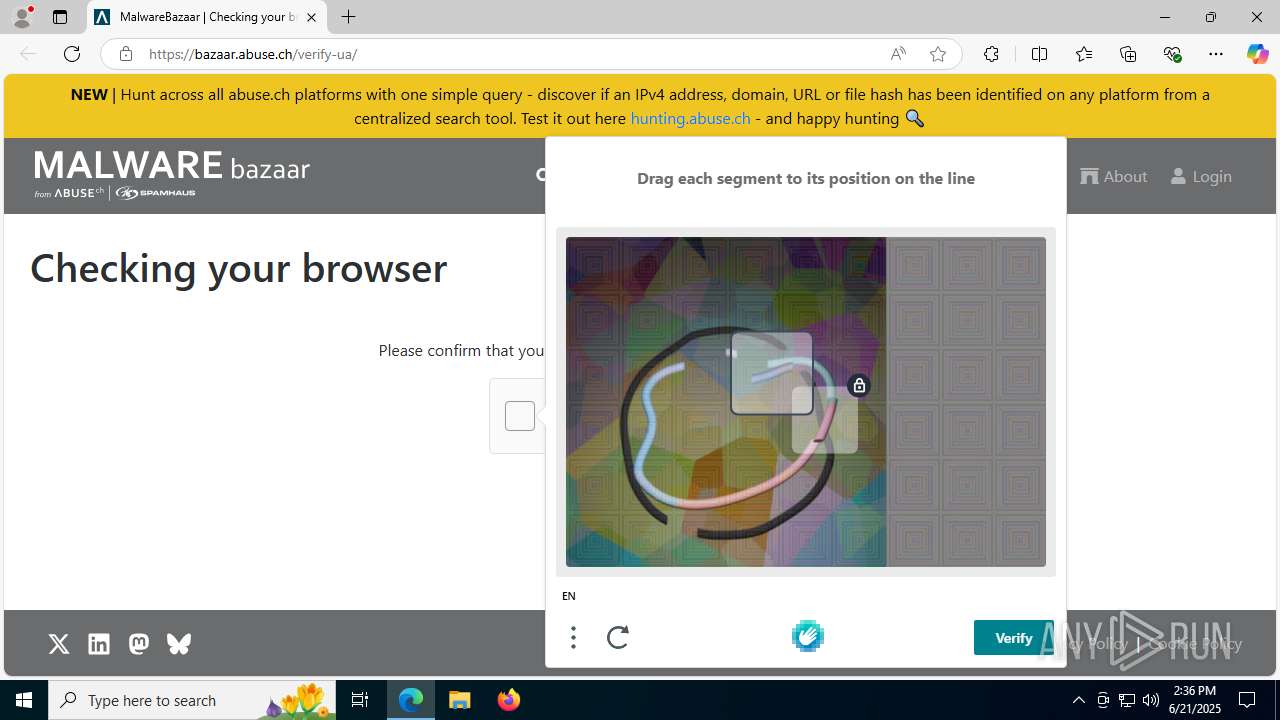Open the volume control tray icon
This screenshot has width=1280, height=720.
pos(1151,700)
